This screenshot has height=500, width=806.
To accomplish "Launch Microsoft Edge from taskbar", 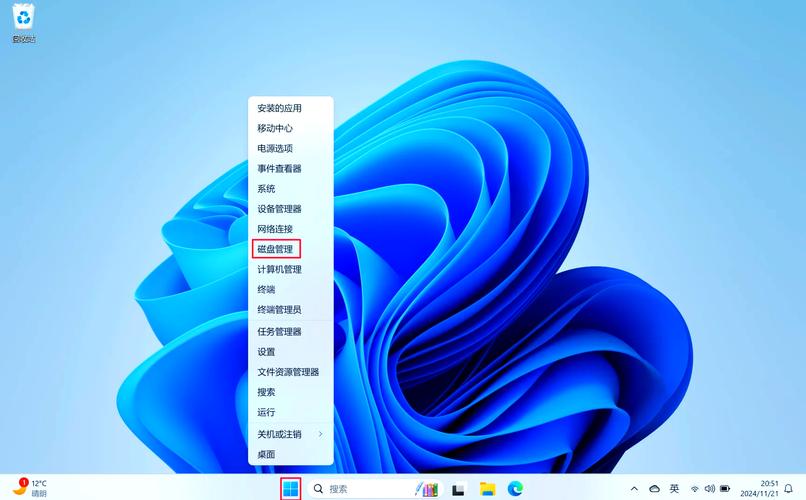I will point(515,488).
